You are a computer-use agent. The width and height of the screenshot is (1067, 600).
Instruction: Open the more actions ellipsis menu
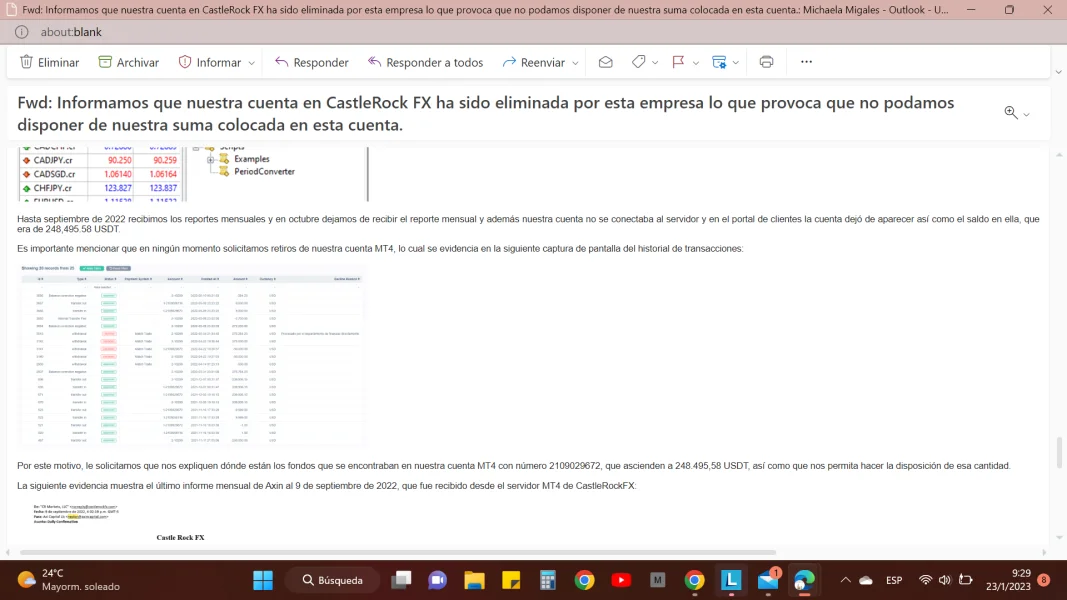[x=806, y=62]
